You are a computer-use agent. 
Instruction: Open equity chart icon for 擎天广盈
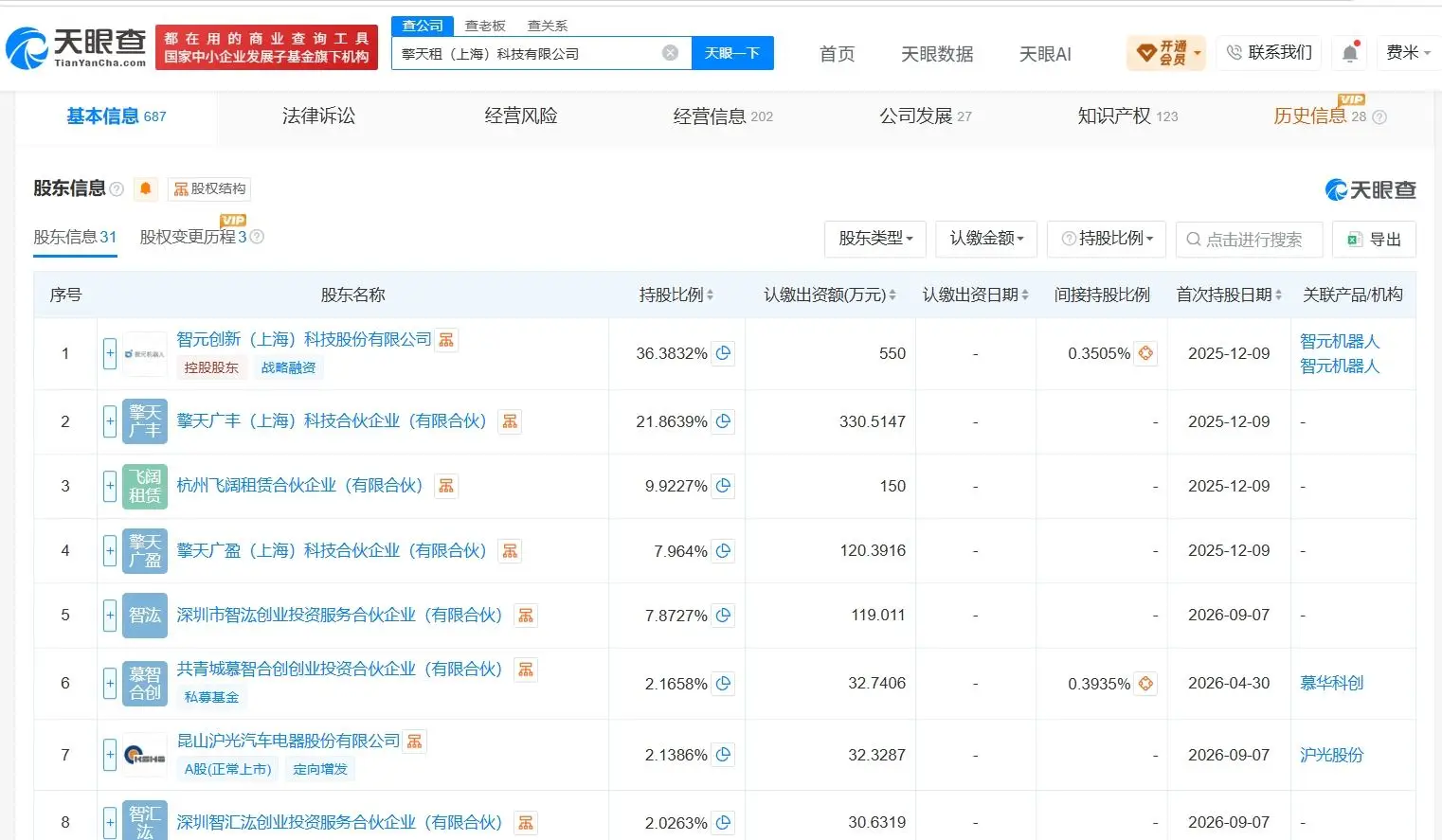pos(510,550)
